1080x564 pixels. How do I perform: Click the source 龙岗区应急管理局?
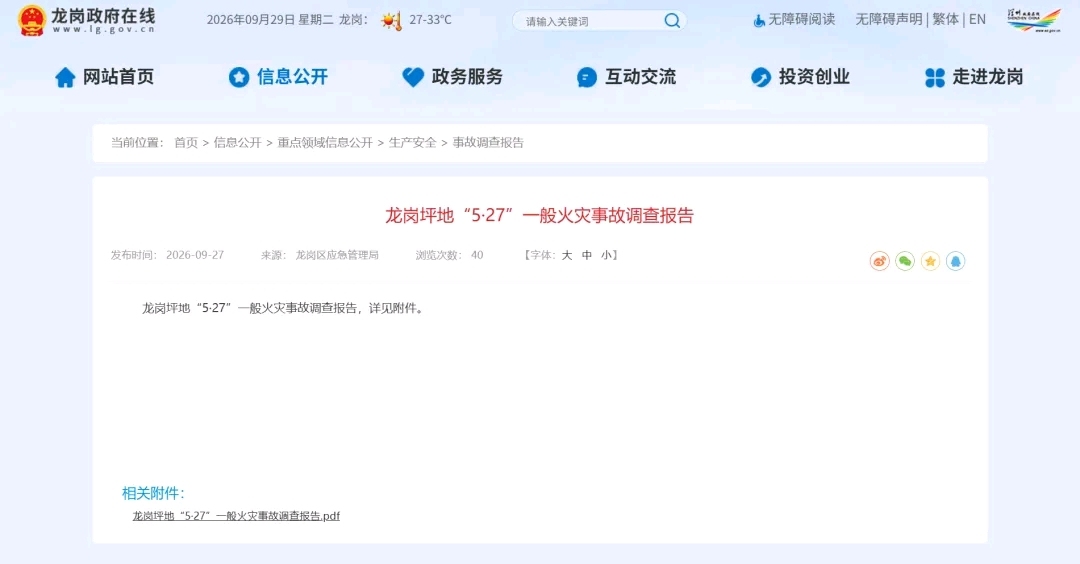(x=337, y=255)
